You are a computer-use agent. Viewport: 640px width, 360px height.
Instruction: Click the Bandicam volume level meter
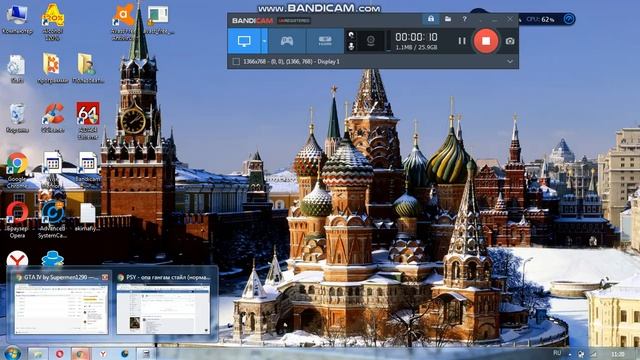388,41
